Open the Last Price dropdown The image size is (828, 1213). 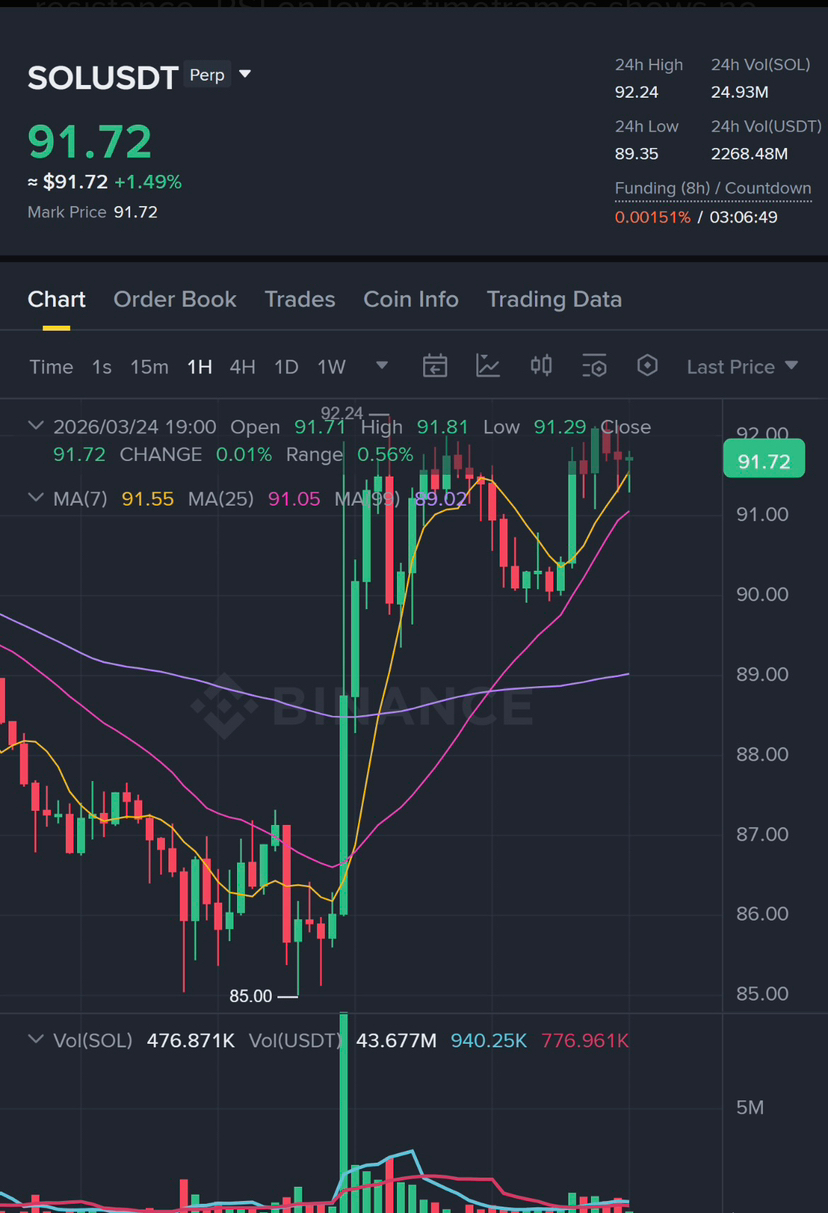742,367
